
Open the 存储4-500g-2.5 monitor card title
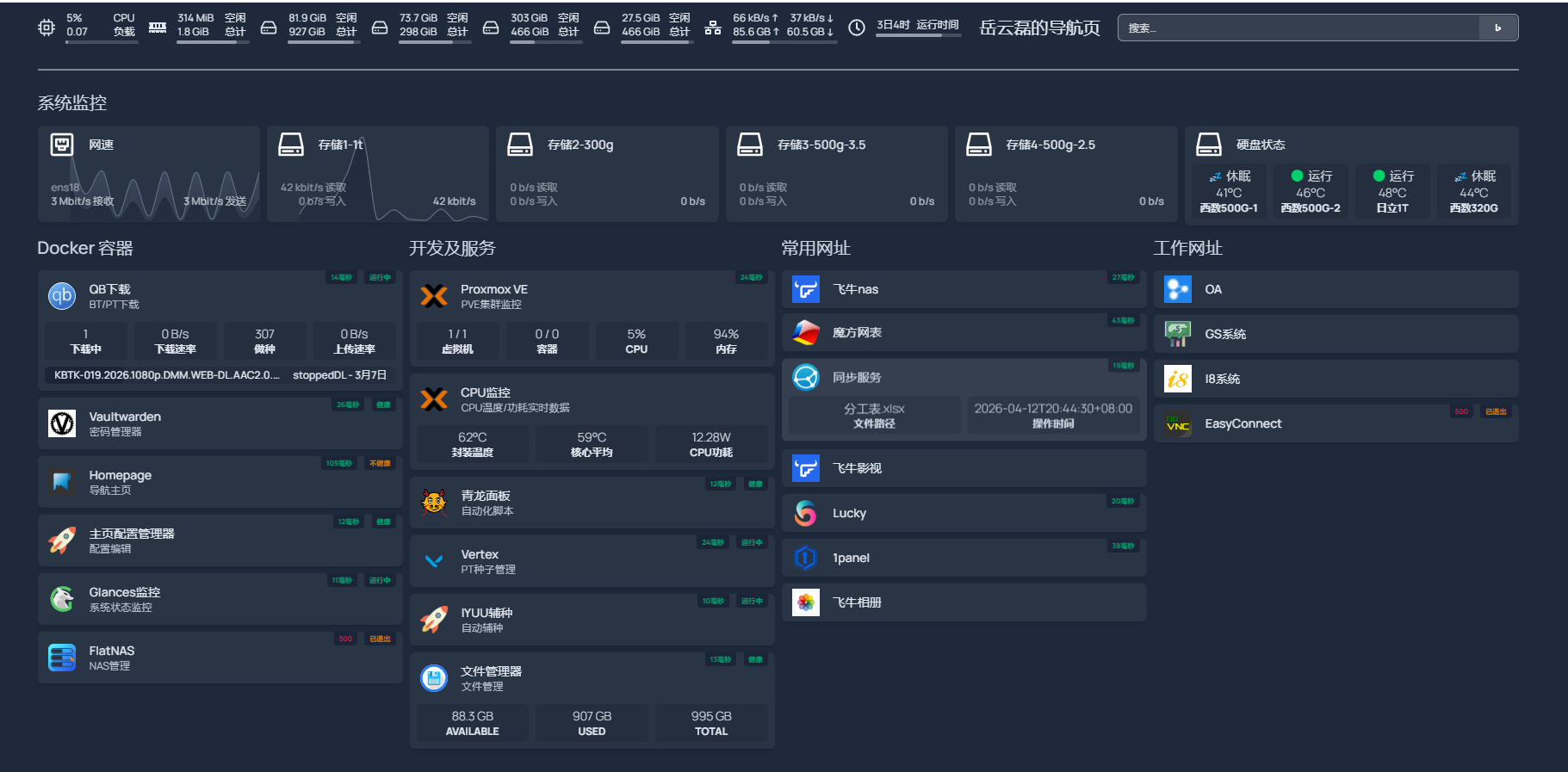click(1050, 145)
